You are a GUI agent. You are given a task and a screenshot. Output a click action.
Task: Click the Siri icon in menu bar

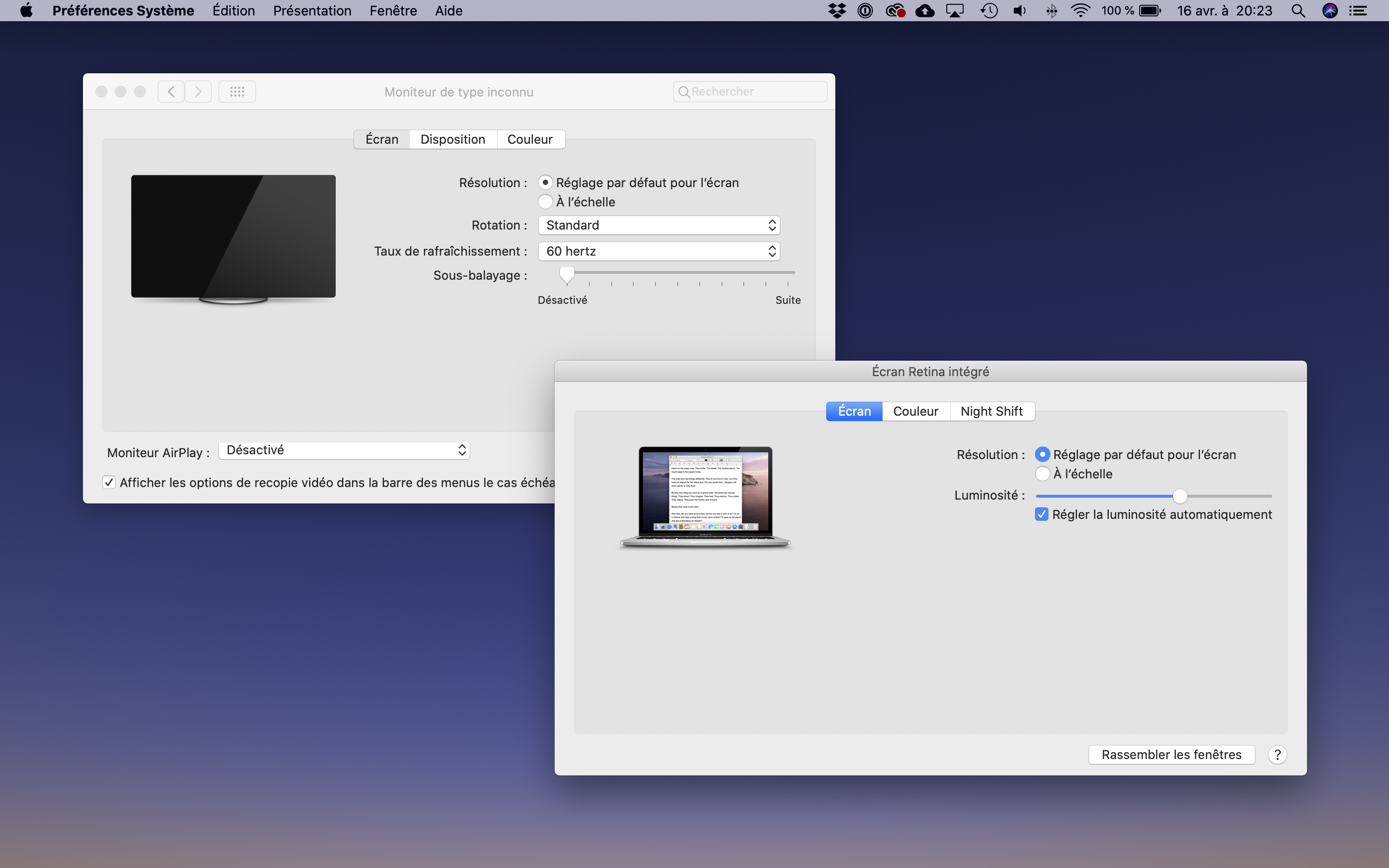(x=1330, y=11)
